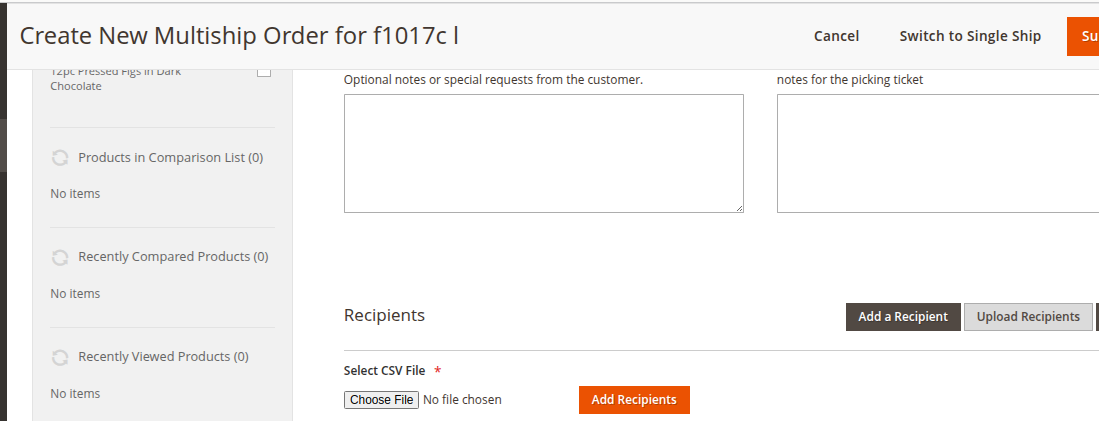Click refresh icon for Recently Compared Products
This screenshot has width=1099, height=421.
(60, 258)
